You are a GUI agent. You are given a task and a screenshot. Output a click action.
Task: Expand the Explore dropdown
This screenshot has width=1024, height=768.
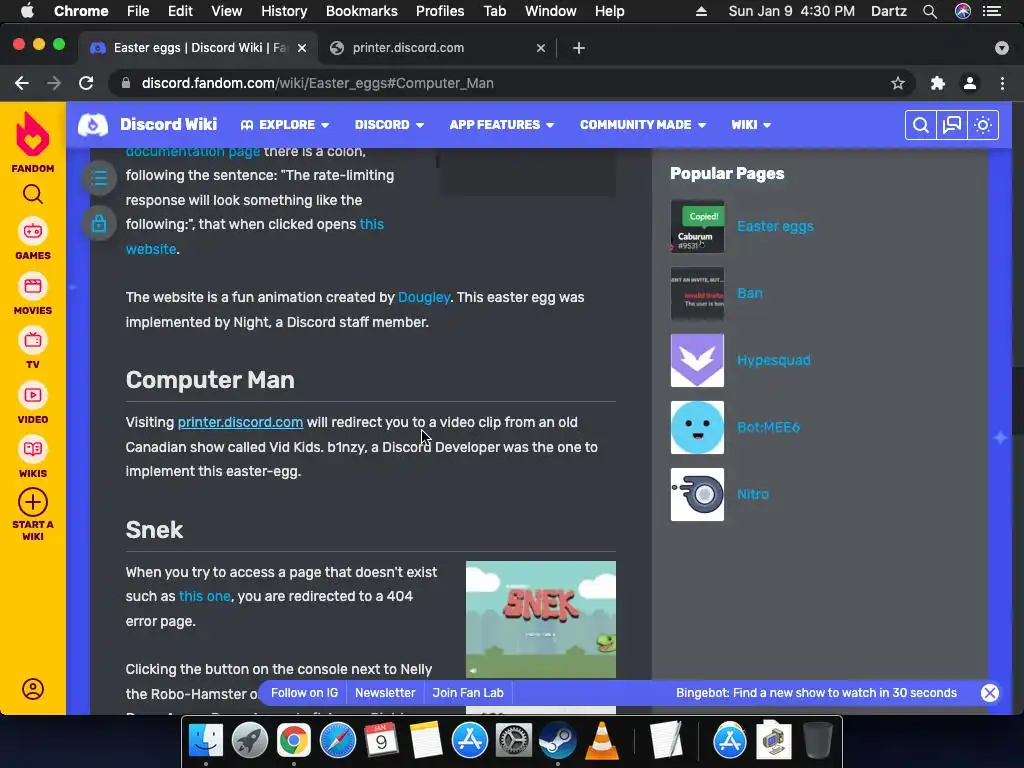point(285,125)
